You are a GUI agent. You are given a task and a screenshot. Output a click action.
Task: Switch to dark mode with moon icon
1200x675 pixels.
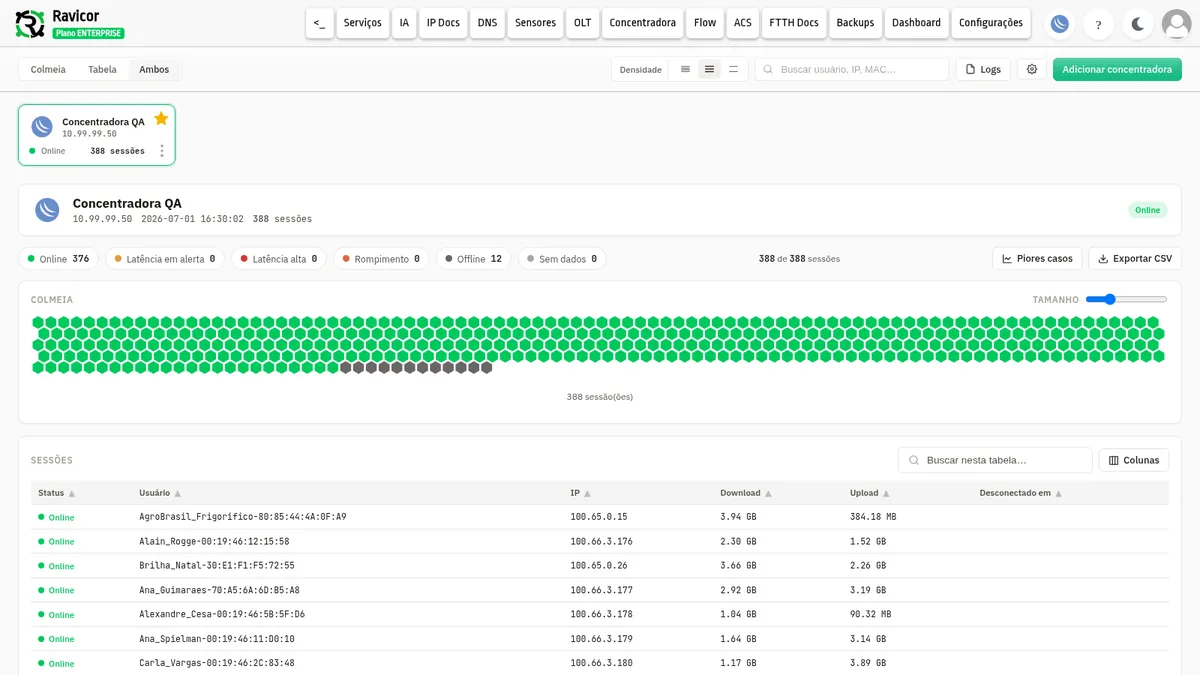1138,24
